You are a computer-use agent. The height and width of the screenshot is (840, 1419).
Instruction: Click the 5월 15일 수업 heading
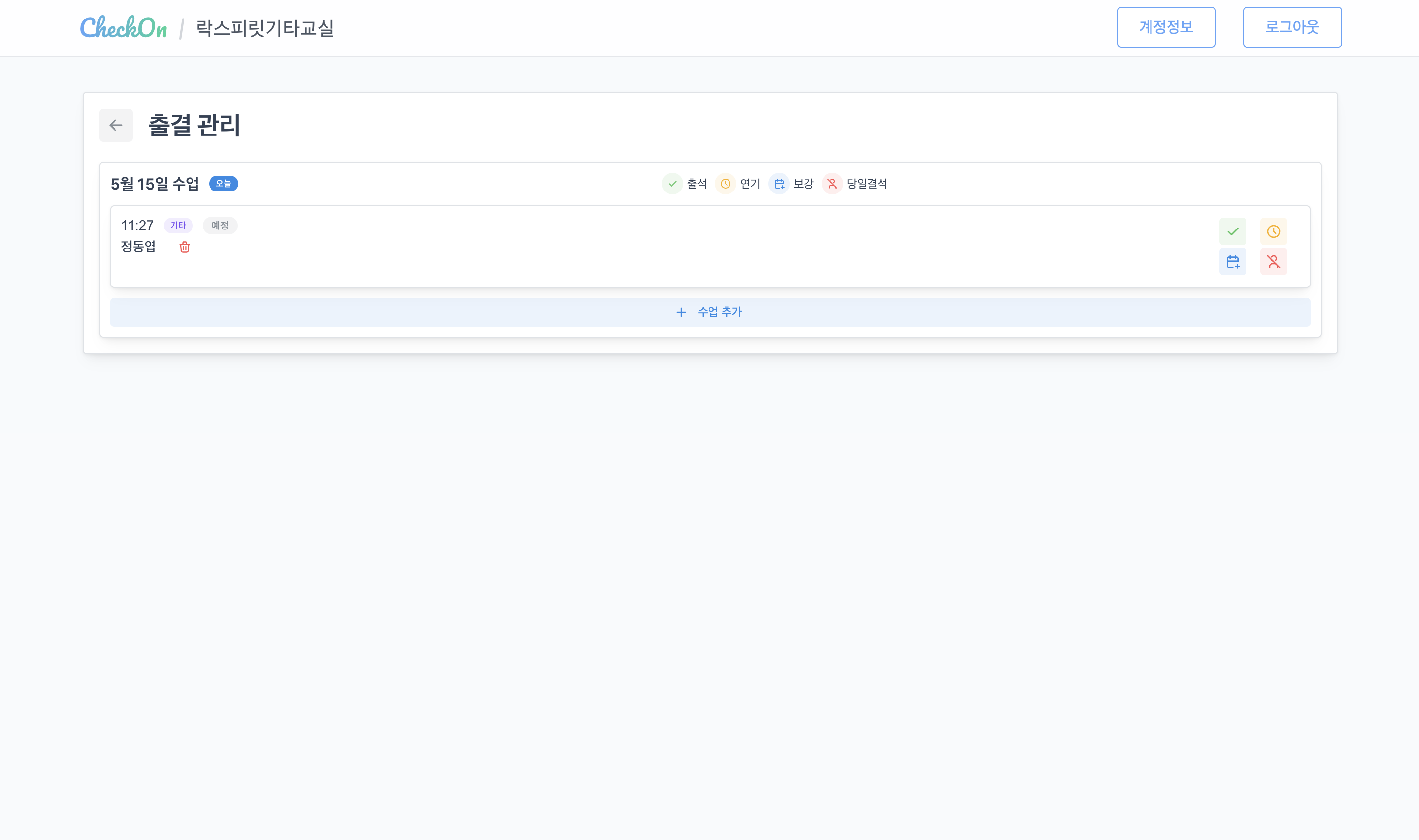[x=154, y=184]
